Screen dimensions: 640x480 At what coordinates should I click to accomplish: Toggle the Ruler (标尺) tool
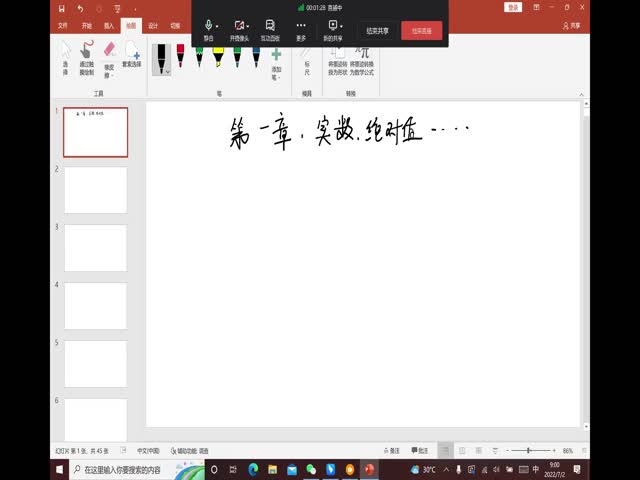click(x=307, y=62)
